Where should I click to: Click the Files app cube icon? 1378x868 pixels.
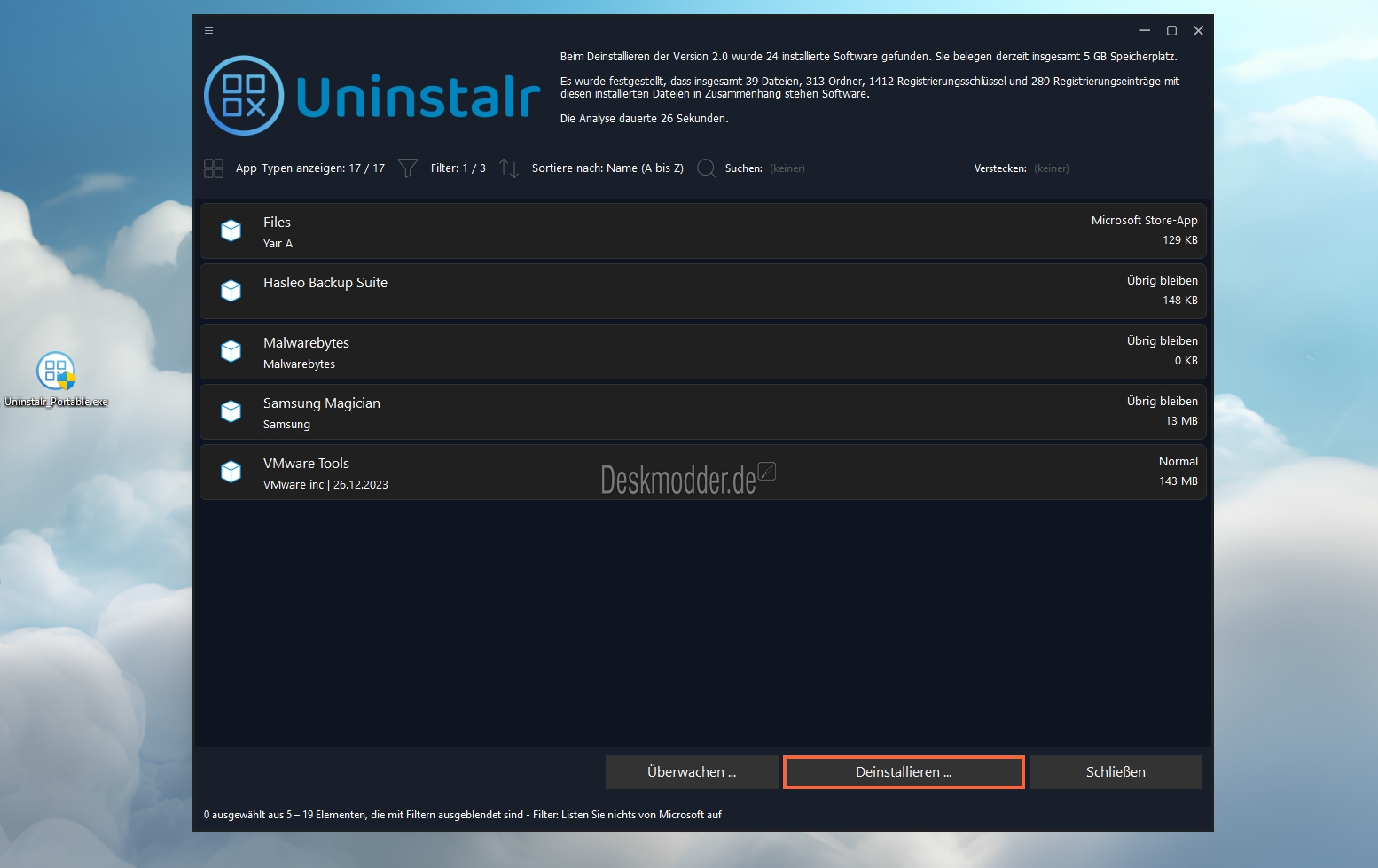(231, 231)
